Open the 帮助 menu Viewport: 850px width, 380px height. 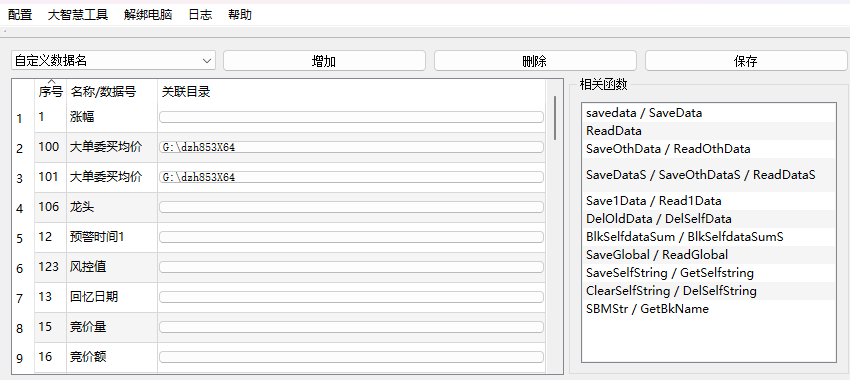tap(240, 15)
